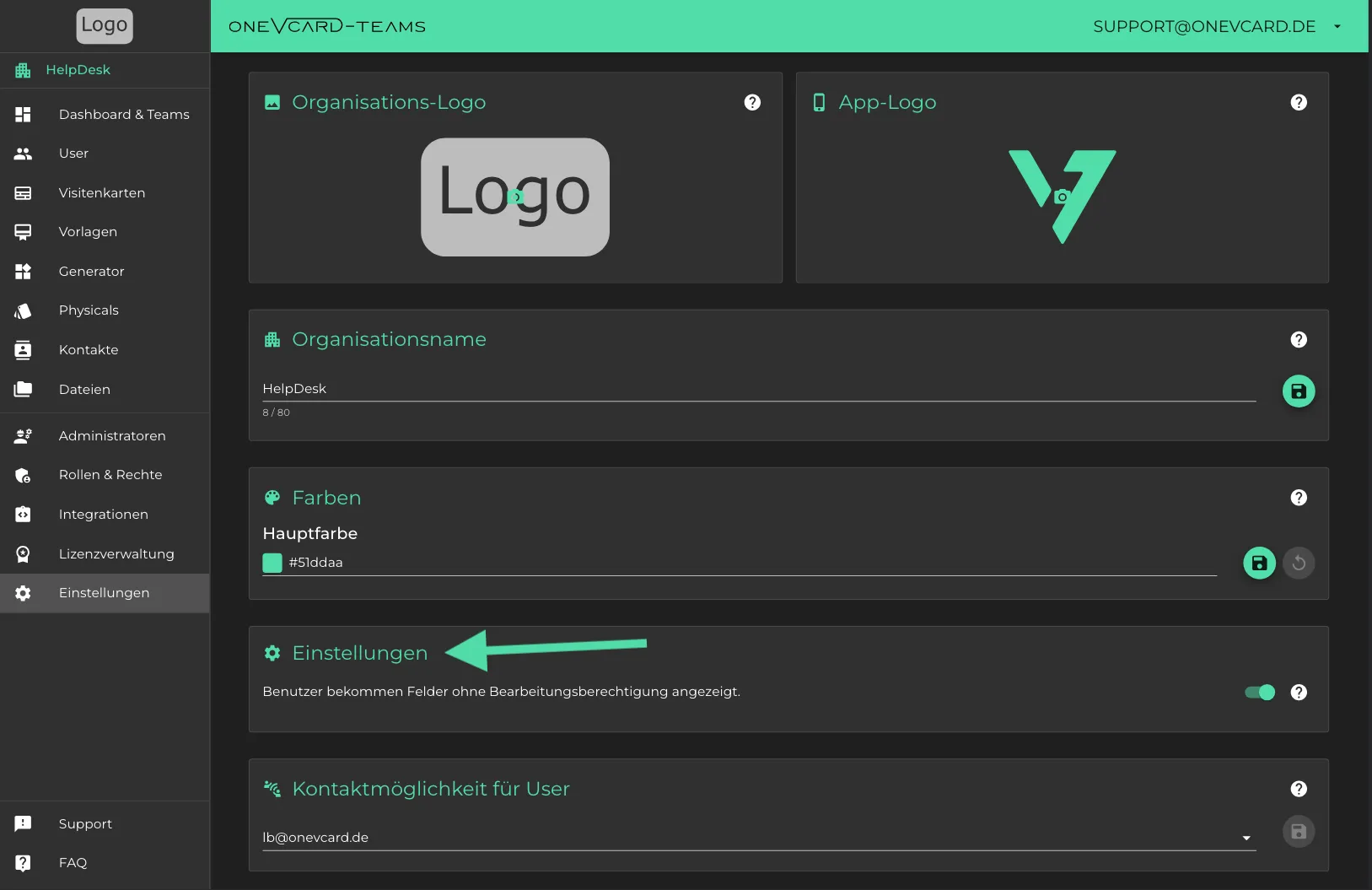Click the Lizenzverwaltung badge icon
This screenshot has width=1372, height=890.
(23, 554)
